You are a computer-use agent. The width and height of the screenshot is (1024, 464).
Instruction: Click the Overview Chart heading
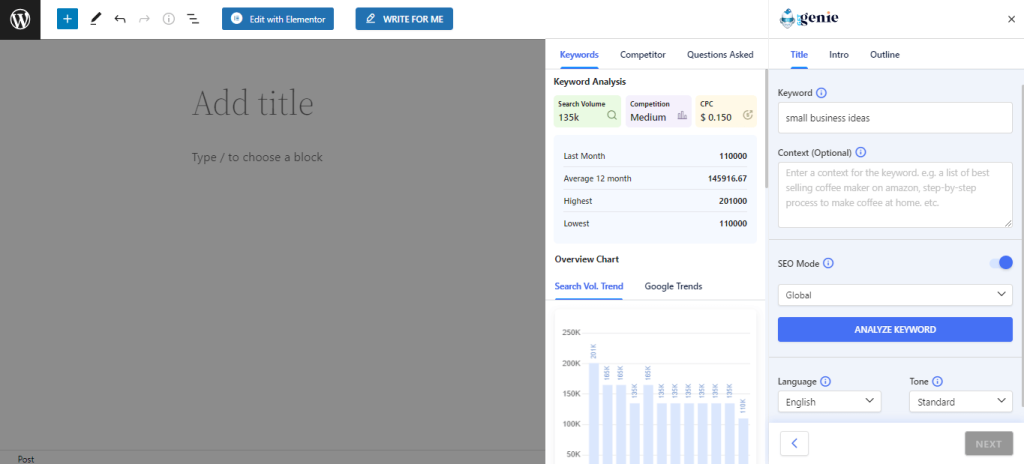[586, 259]
